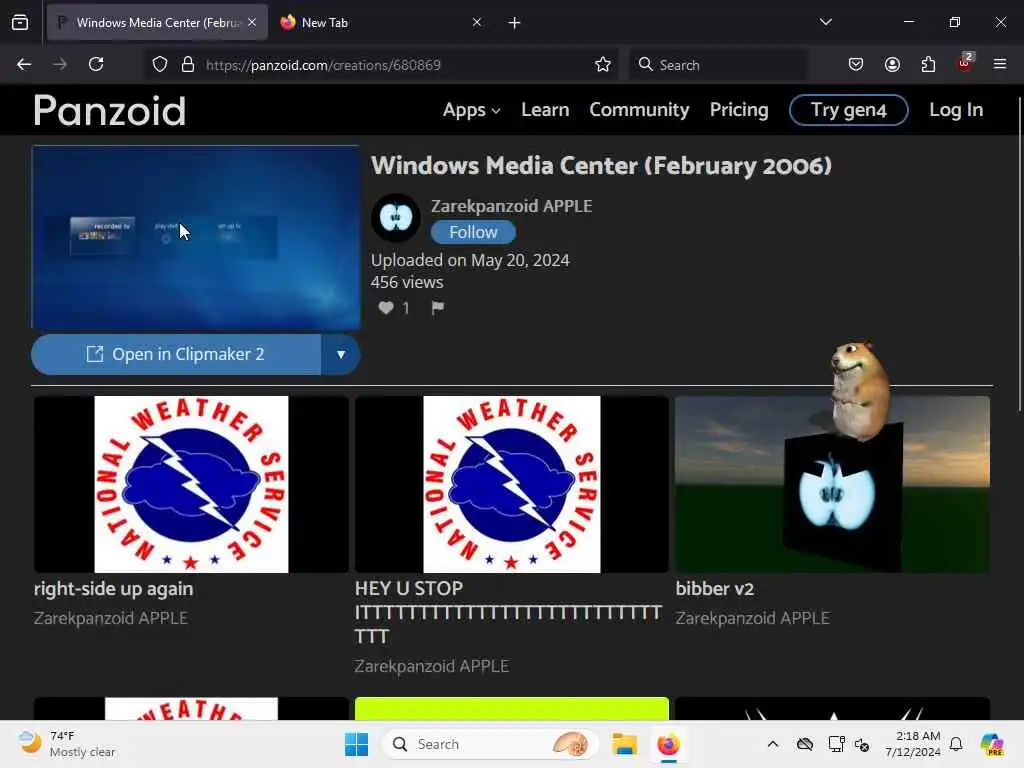Report the creation with the flag icon
Screen dimensions: 1024x768
coord(438,308)
